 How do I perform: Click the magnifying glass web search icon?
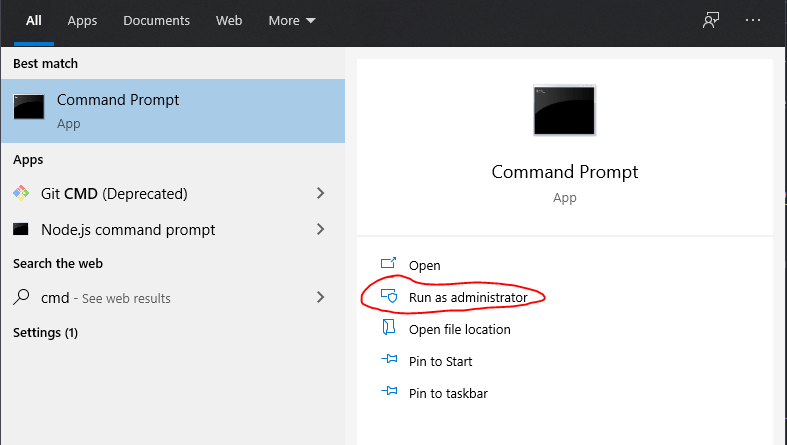[x=21, y=297]
